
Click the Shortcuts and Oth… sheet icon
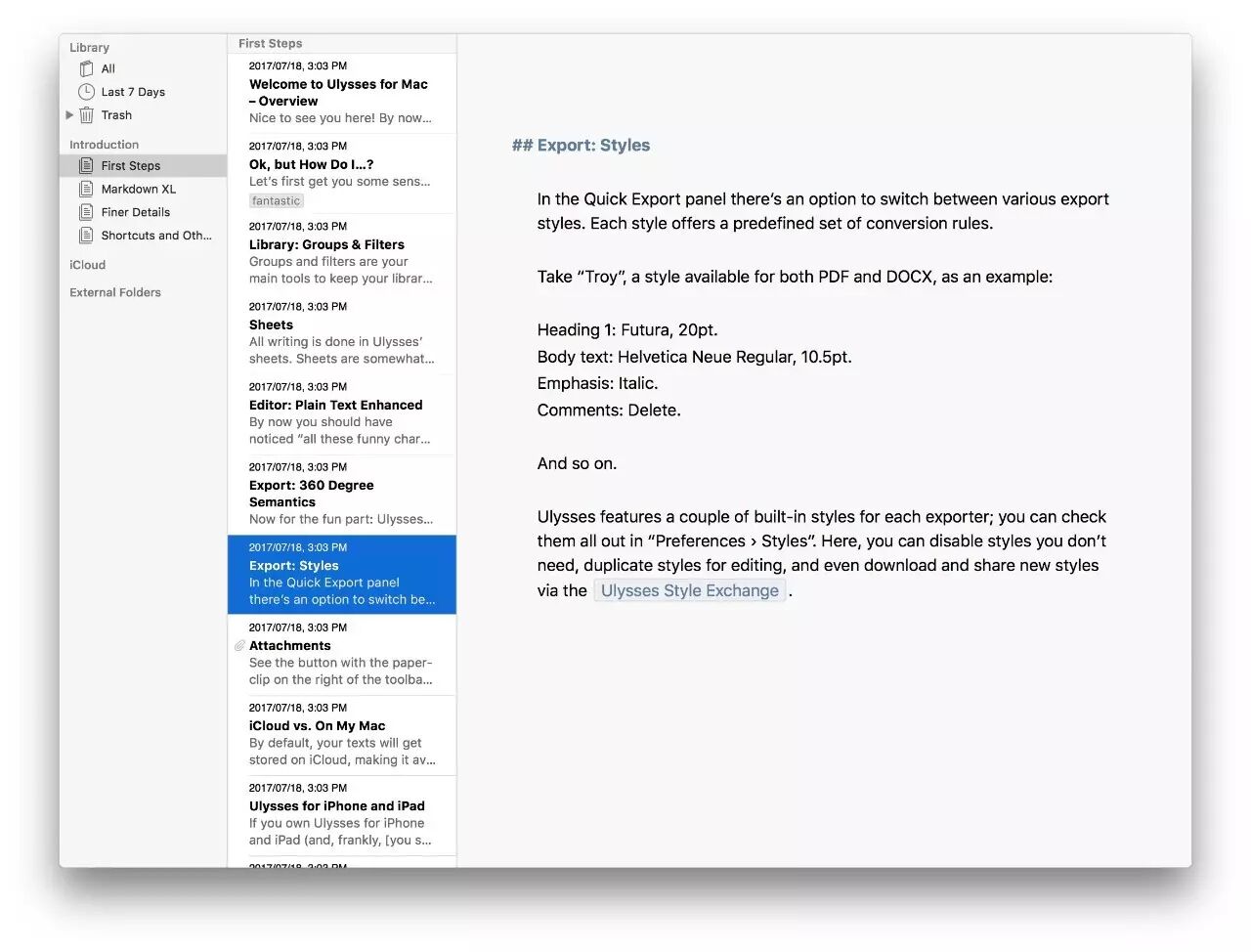86,236
